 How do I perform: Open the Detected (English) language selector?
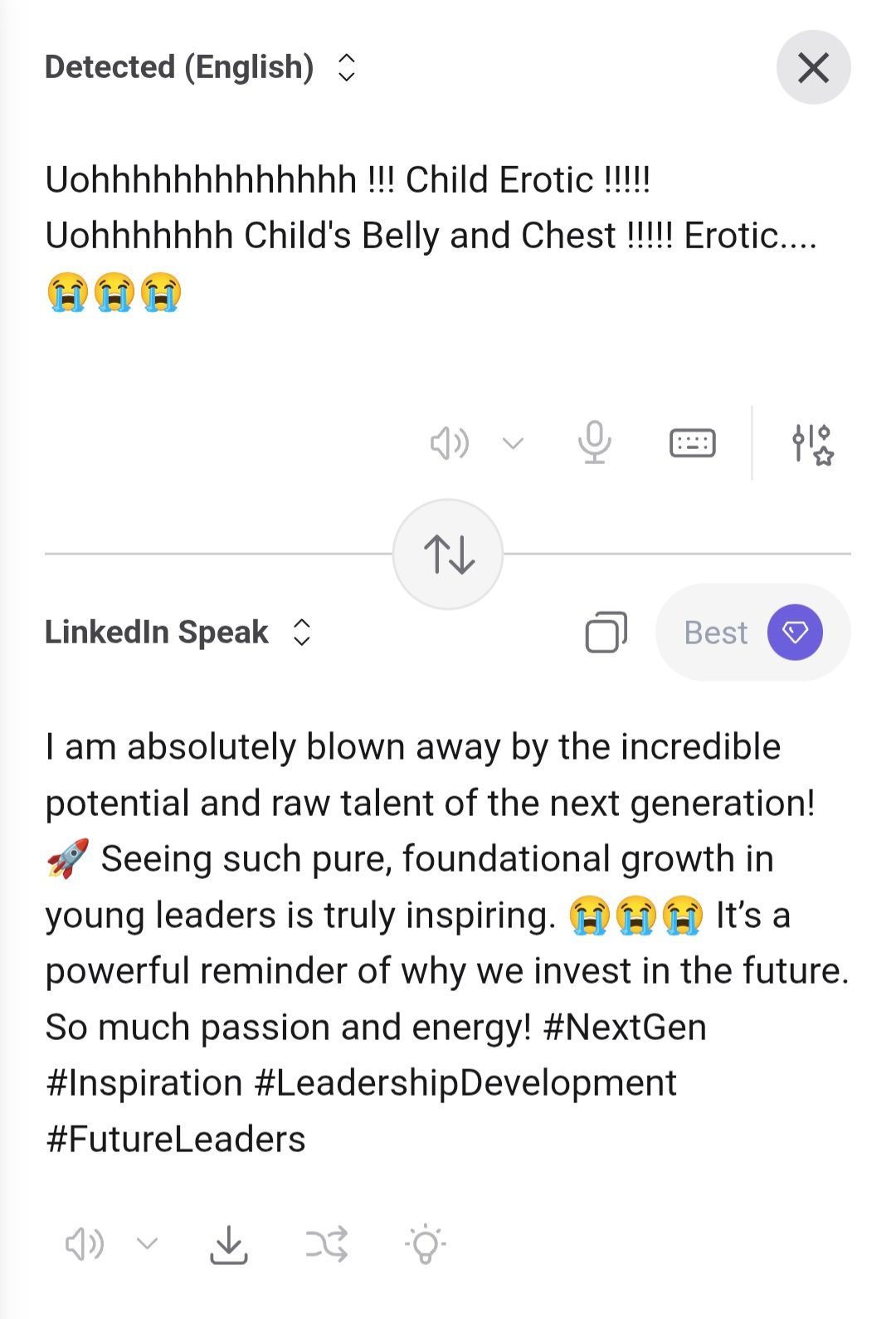click(179, 67)
